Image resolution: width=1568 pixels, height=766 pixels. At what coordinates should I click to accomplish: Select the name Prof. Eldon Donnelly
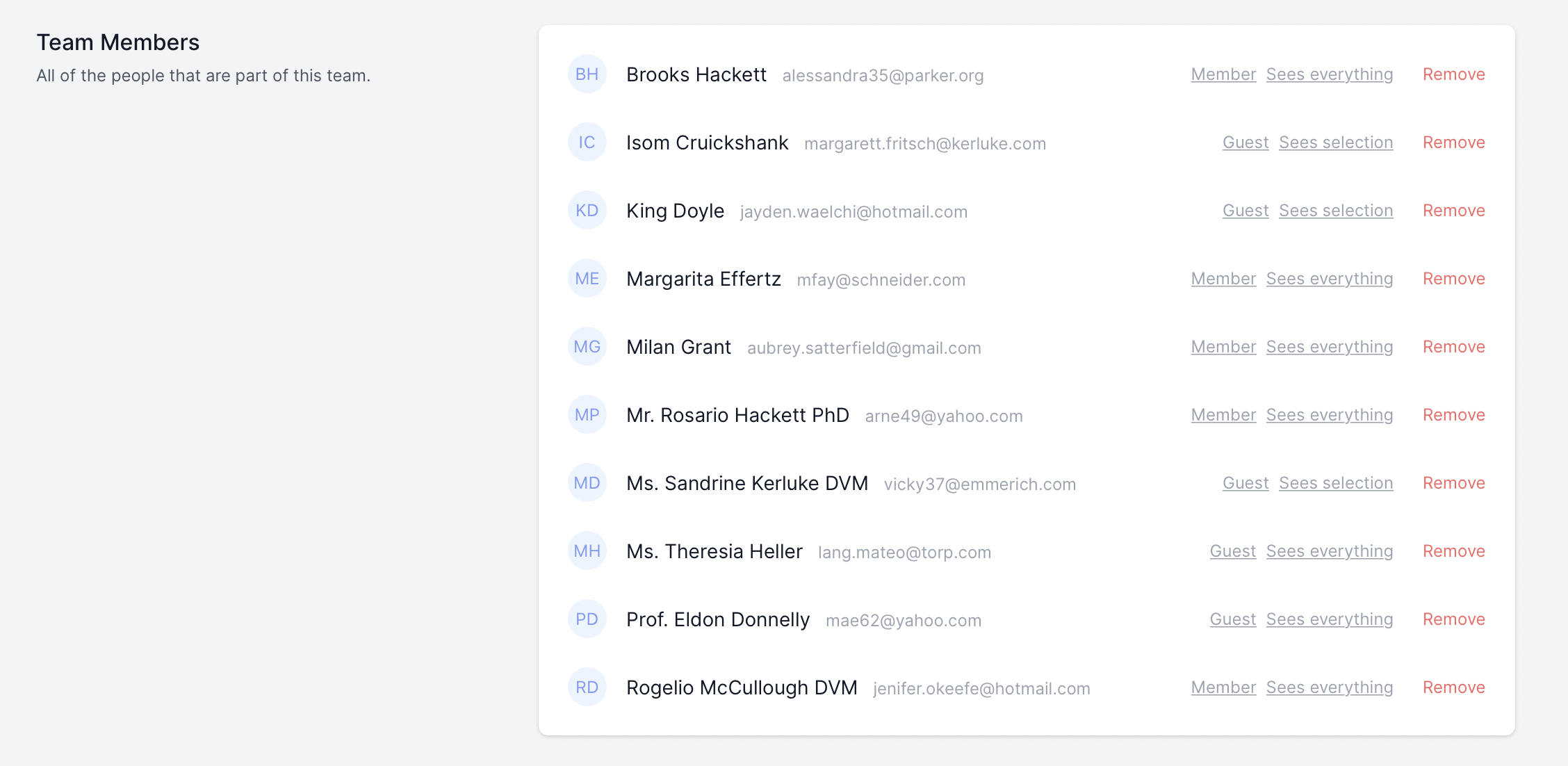tap(718, 619)
